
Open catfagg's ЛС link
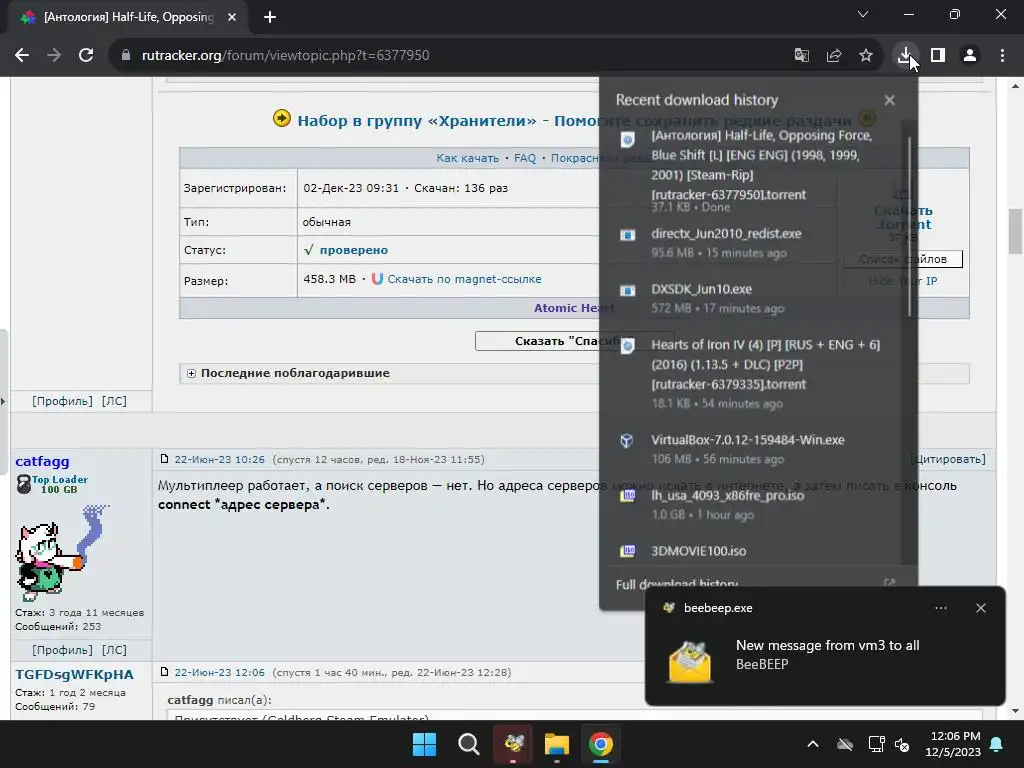coord(114,650)
